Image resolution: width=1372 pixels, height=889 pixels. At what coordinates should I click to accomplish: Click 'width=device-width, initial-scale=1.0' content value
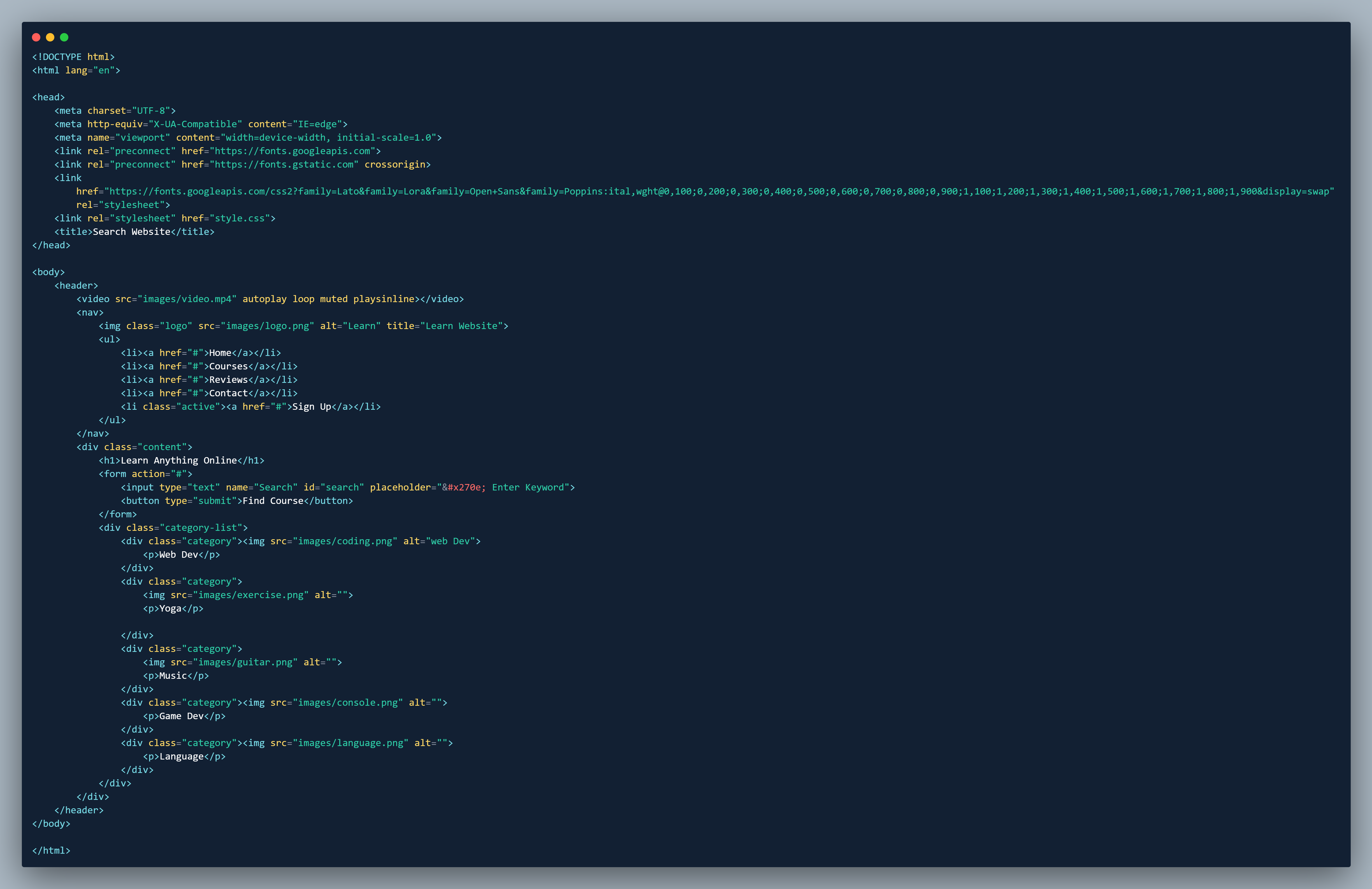tap(329, 138)
